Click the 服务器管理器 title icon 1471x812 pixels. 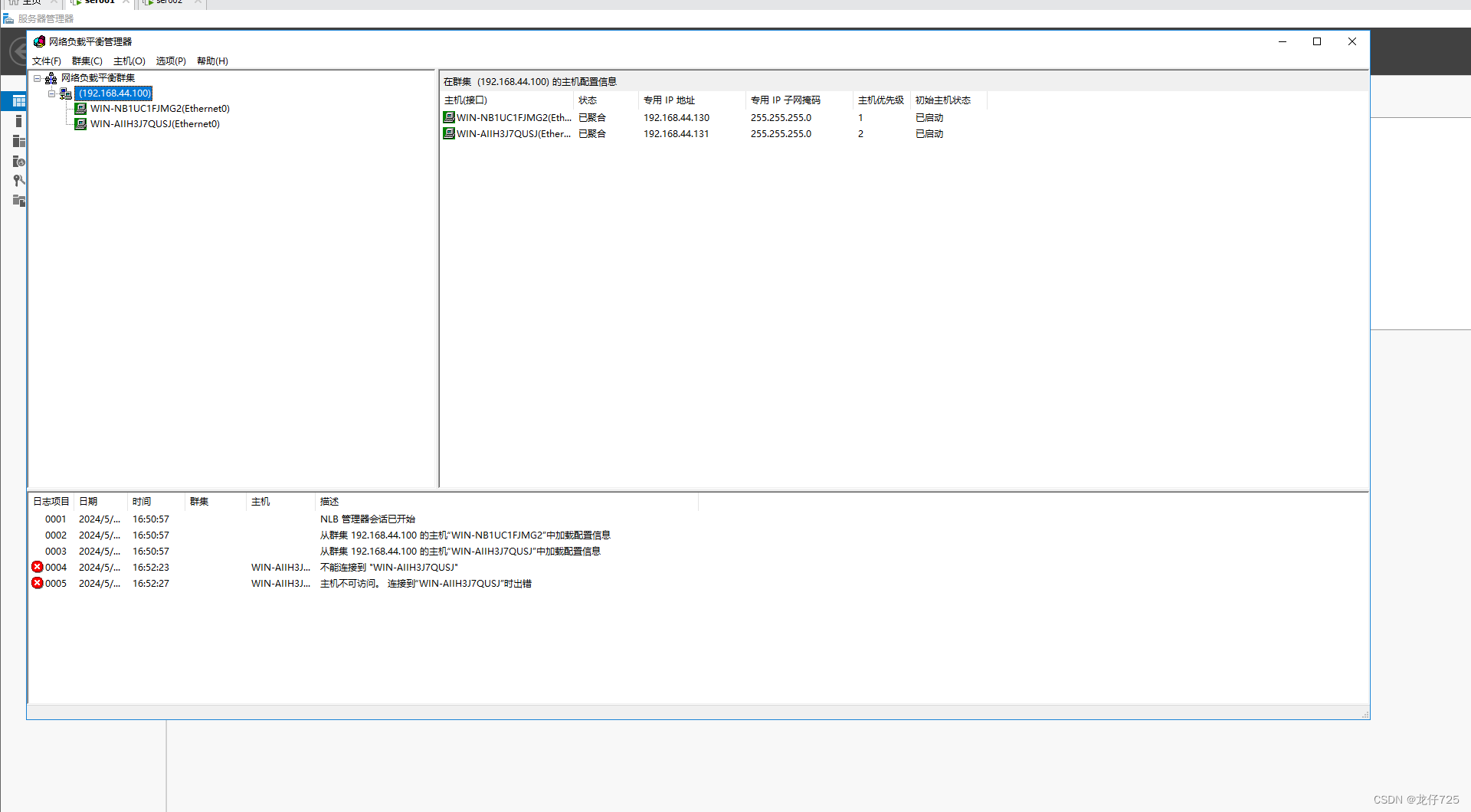(8, 18)
